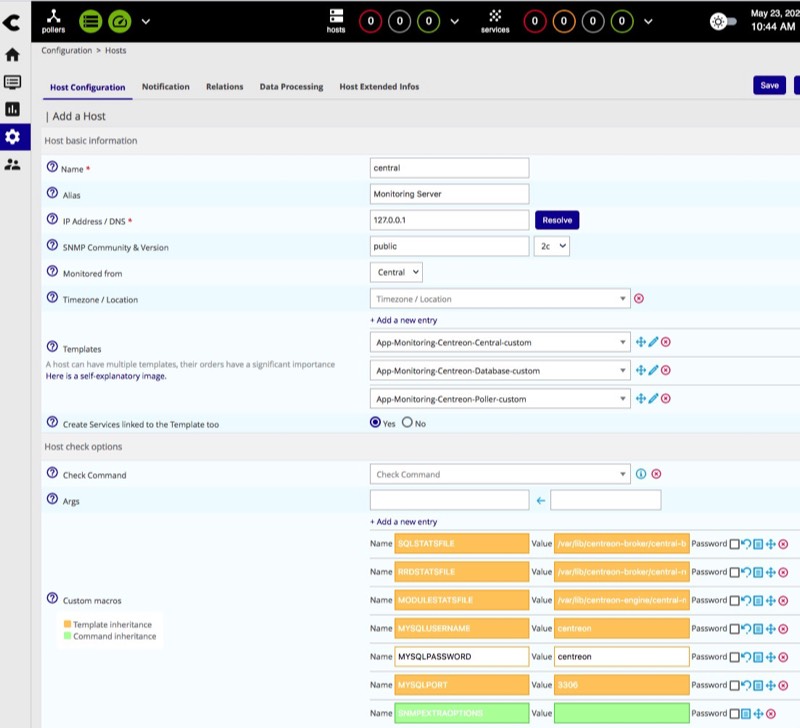Go to Home in the sidebar
Screen dimensions: 800x728
(13, 55)
